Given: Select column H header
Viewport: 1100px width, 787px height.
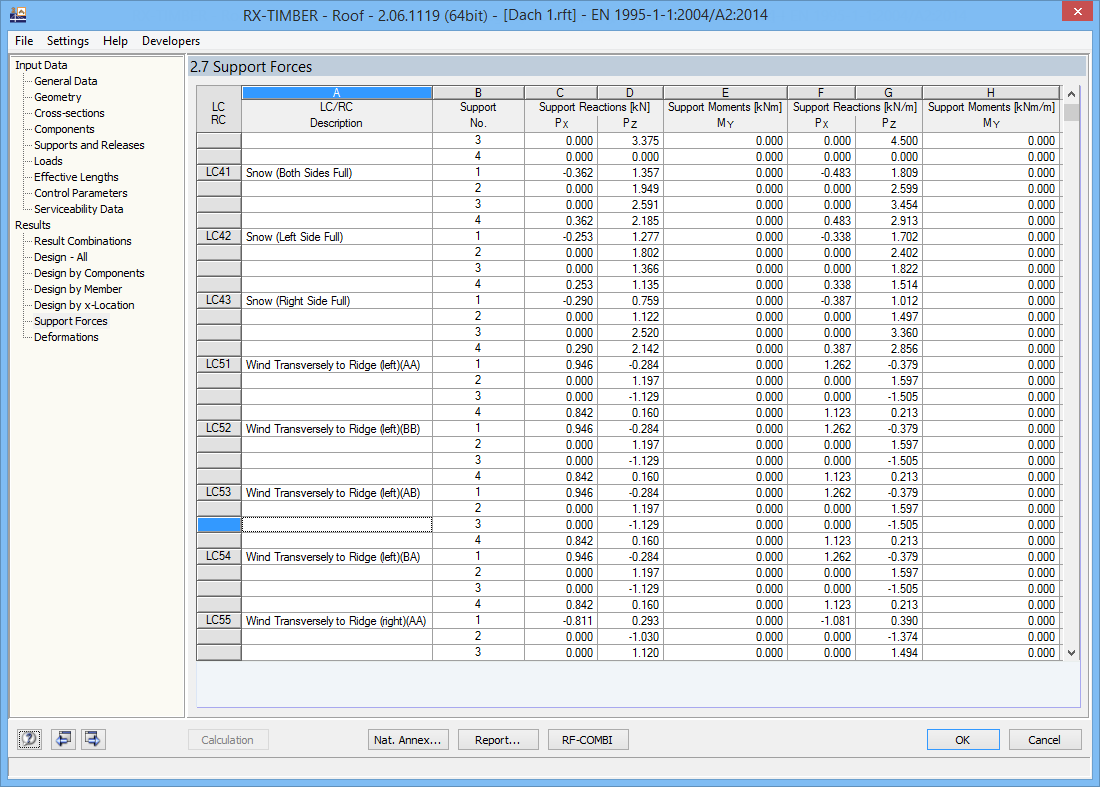Looking at the screenshot, I should pos(991,93).
